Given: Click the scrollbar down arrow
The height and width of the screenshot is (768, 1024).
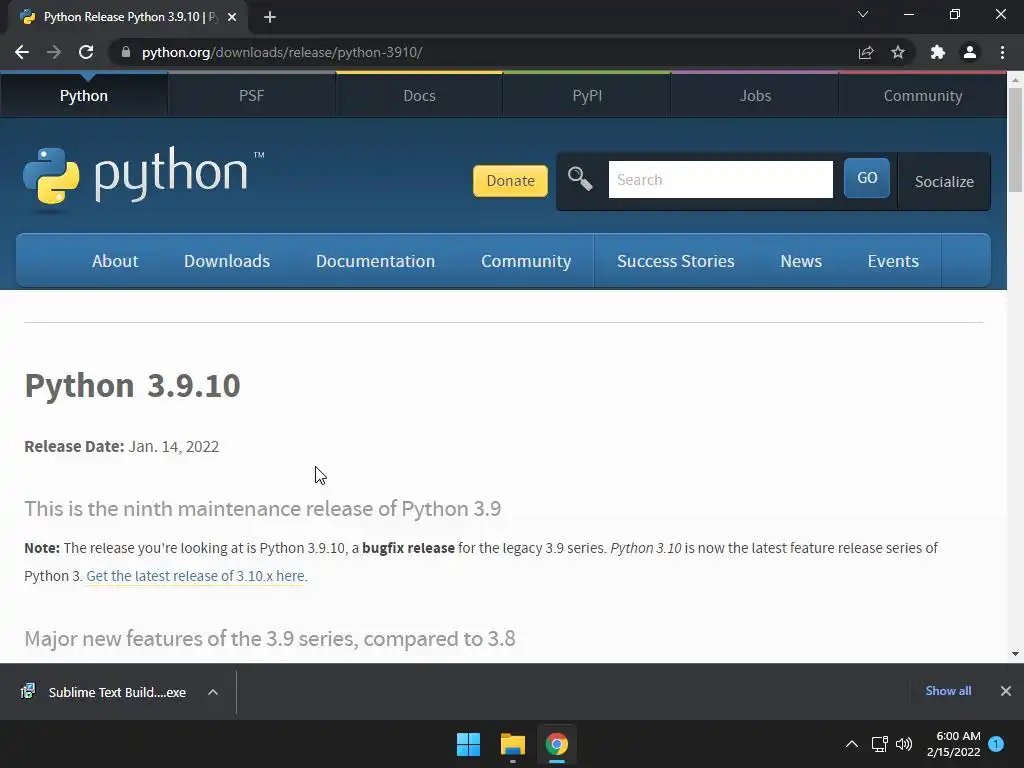Looking at the screenshot, I should 1015,654.
